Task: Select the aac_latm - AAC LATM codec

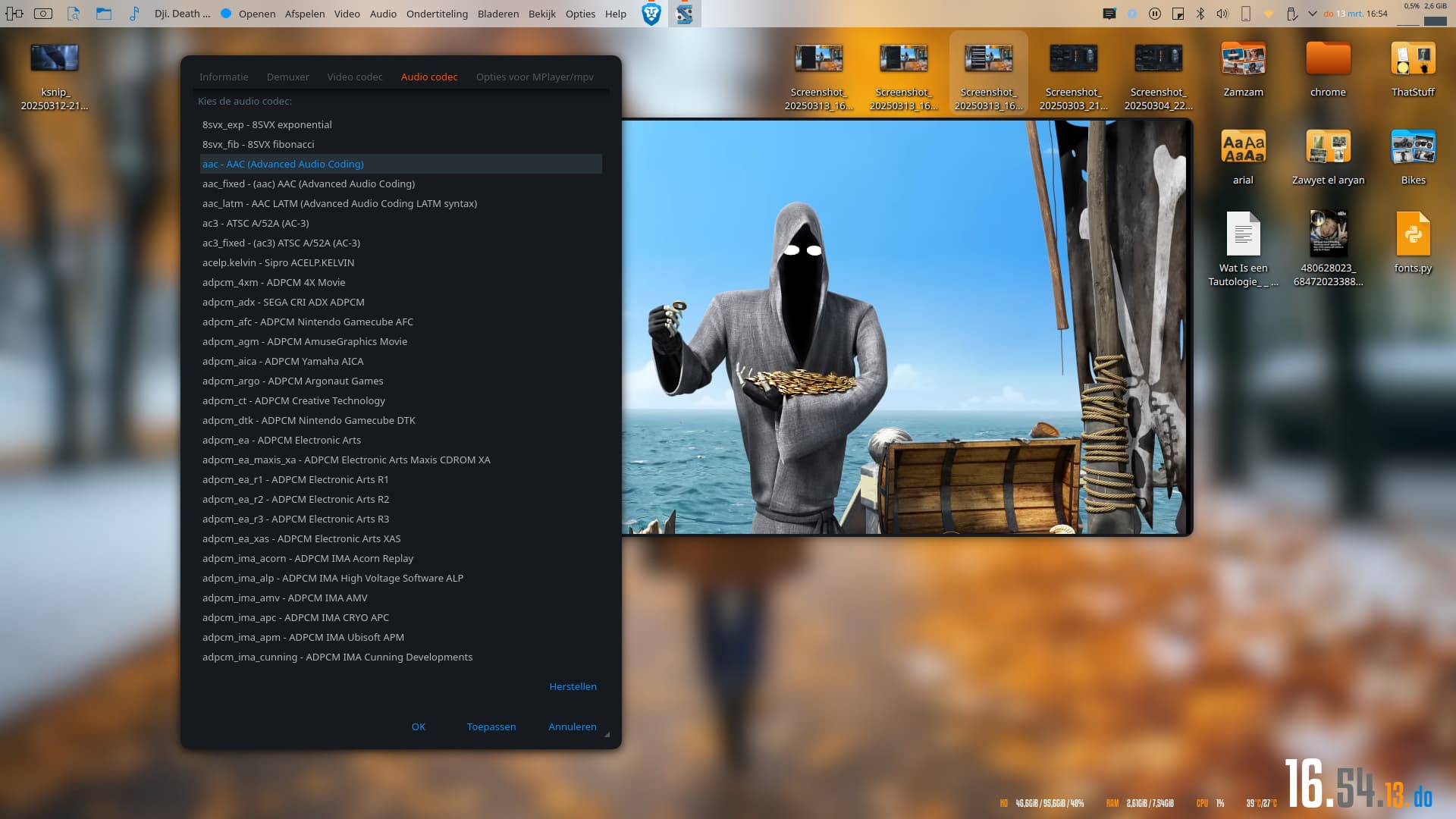Action: click(x=400, y=203)
